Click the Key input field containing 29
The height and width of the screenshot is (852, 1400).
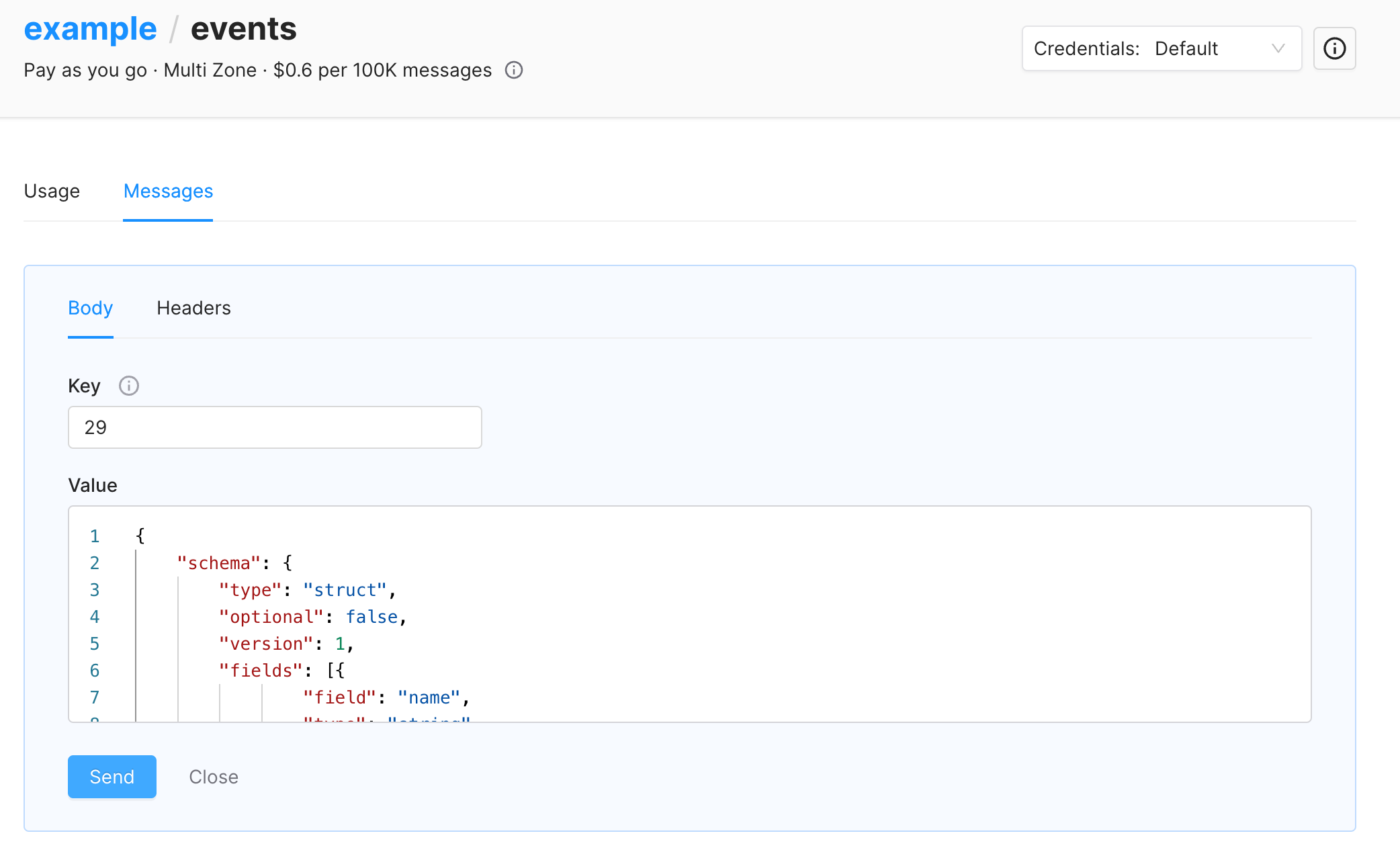(275, 427)
